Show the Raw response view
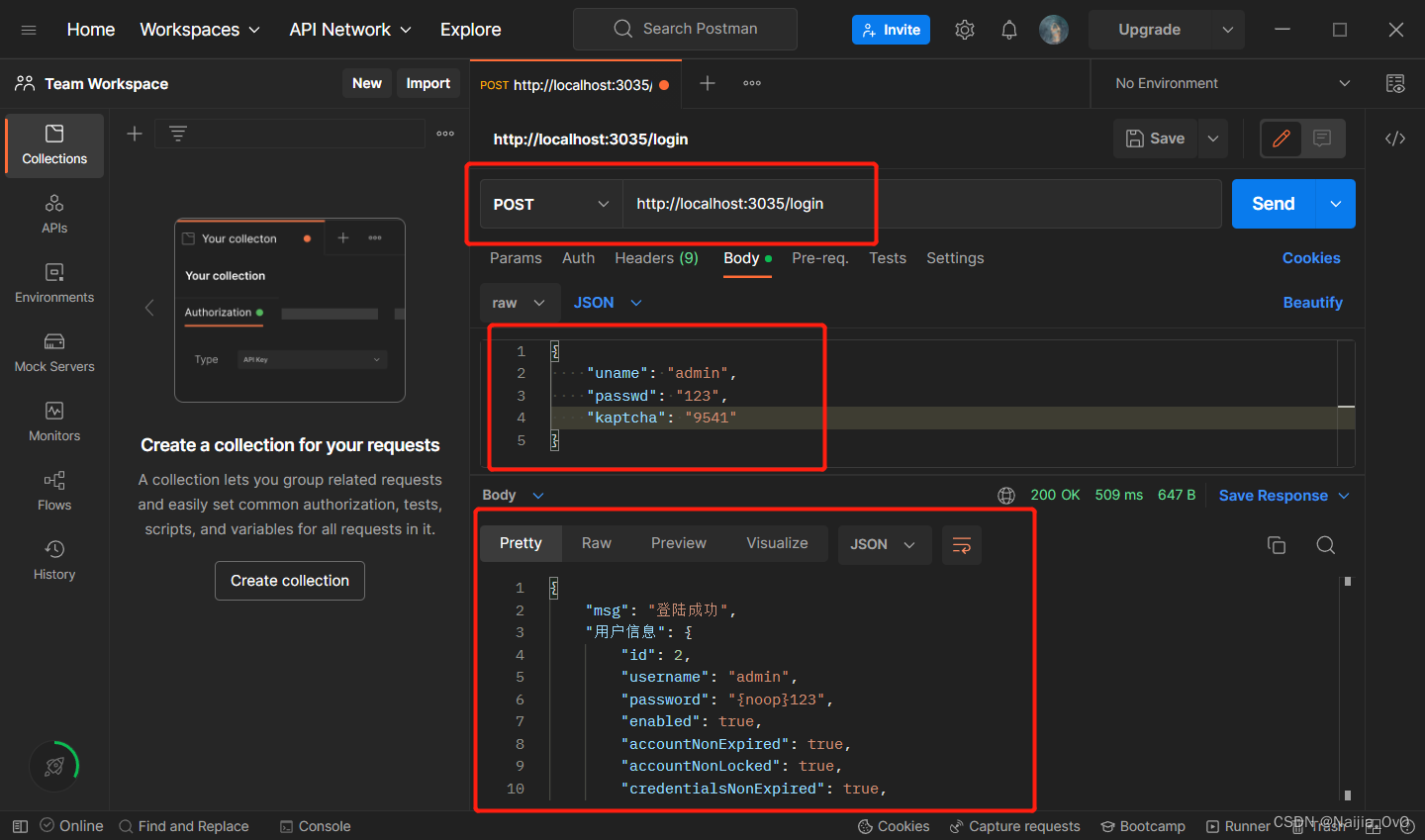Image resolution: width=1425 pixels, height=840 pixels. pos(597,543)
